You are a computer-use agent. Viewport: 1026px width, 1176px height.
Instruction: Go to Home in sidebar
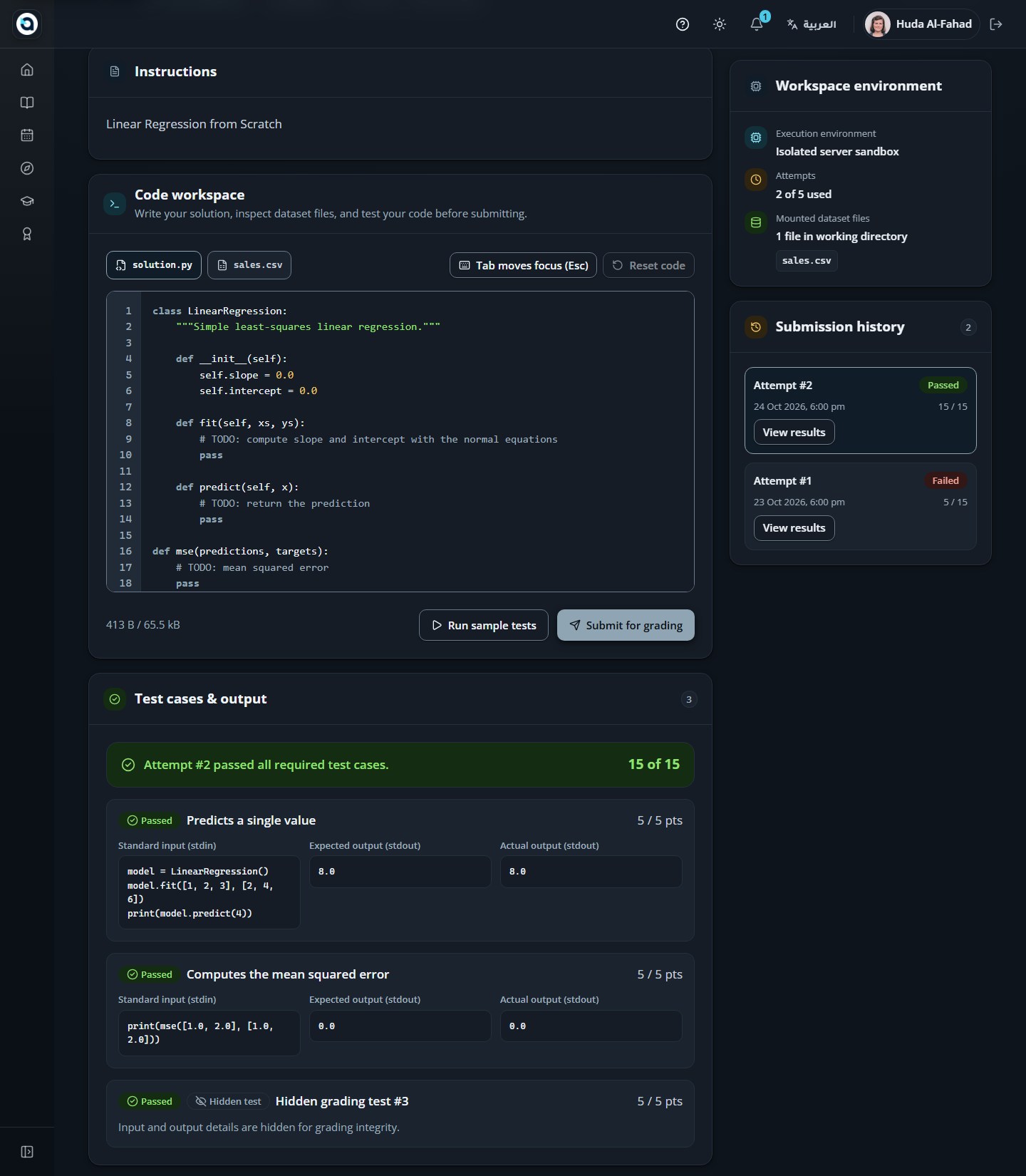click(x=27, y=70)
